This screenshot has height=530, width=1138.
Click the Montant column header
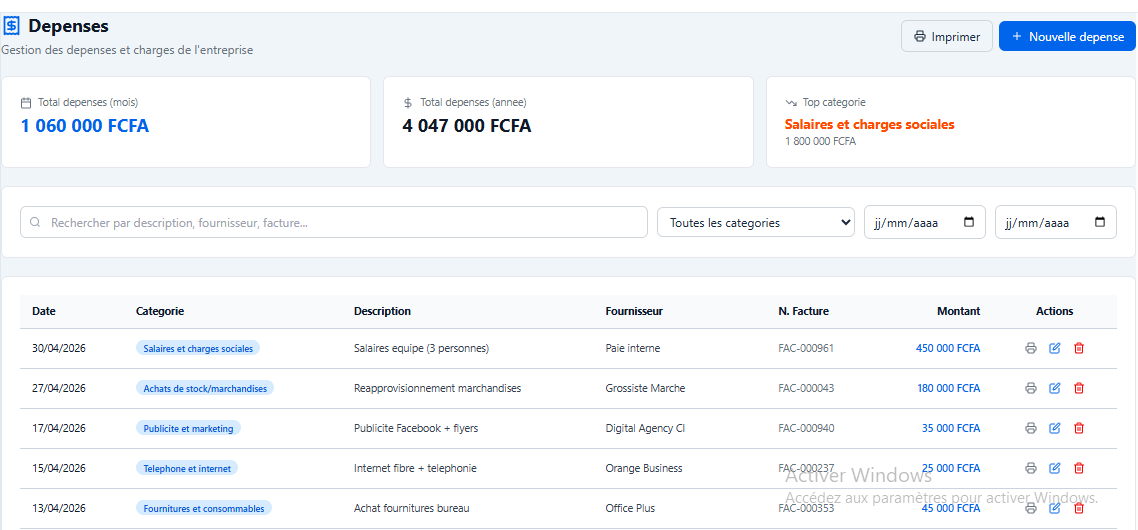click(x=958, y=311)
